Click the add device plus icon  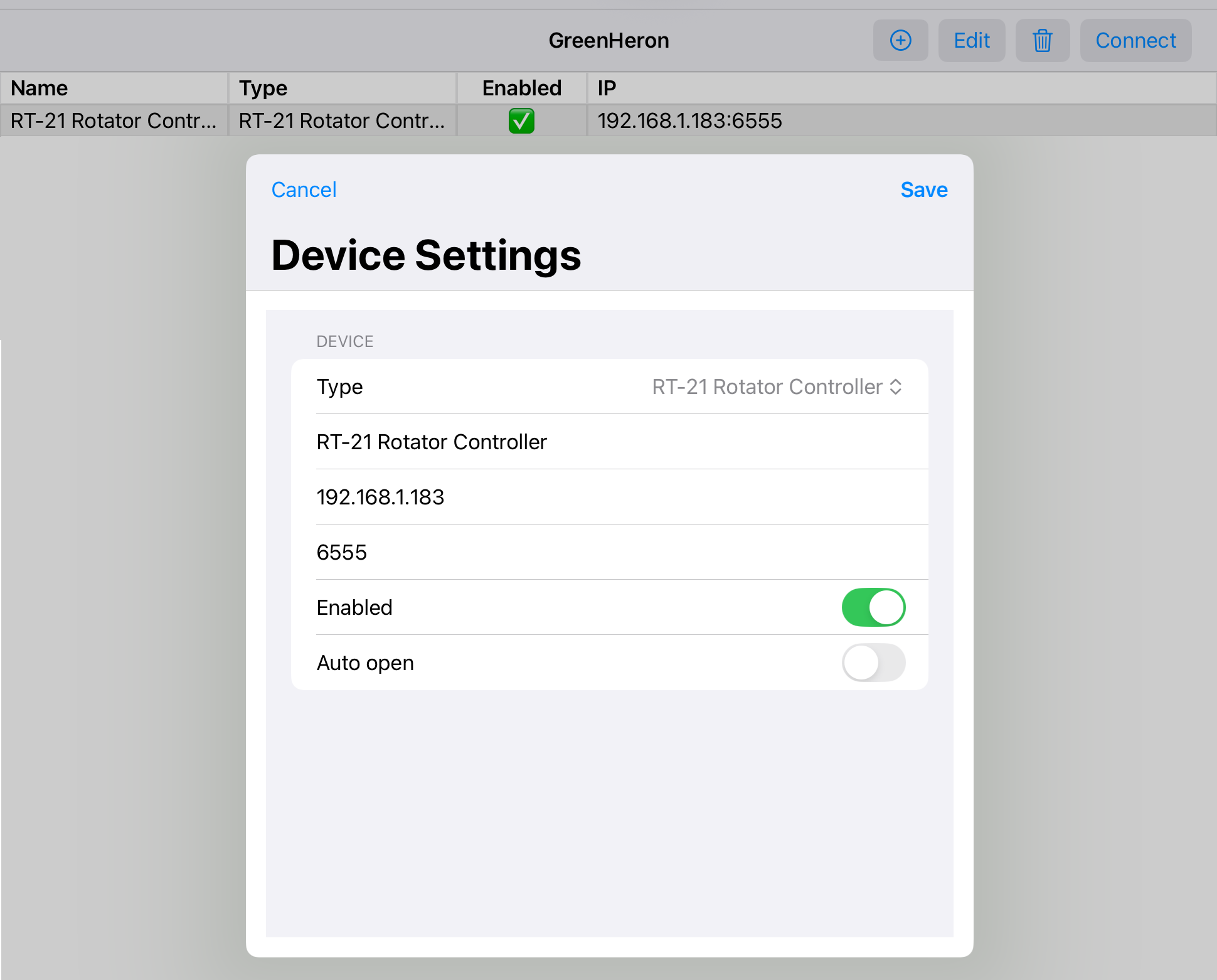pos(900,41)
